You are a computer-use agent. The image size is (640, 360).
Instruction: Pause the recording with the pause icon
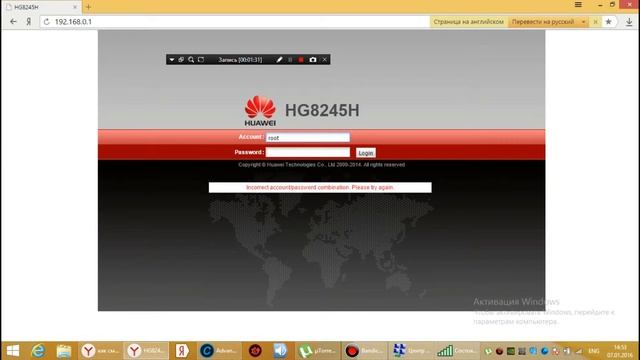(x=290, y=60)
